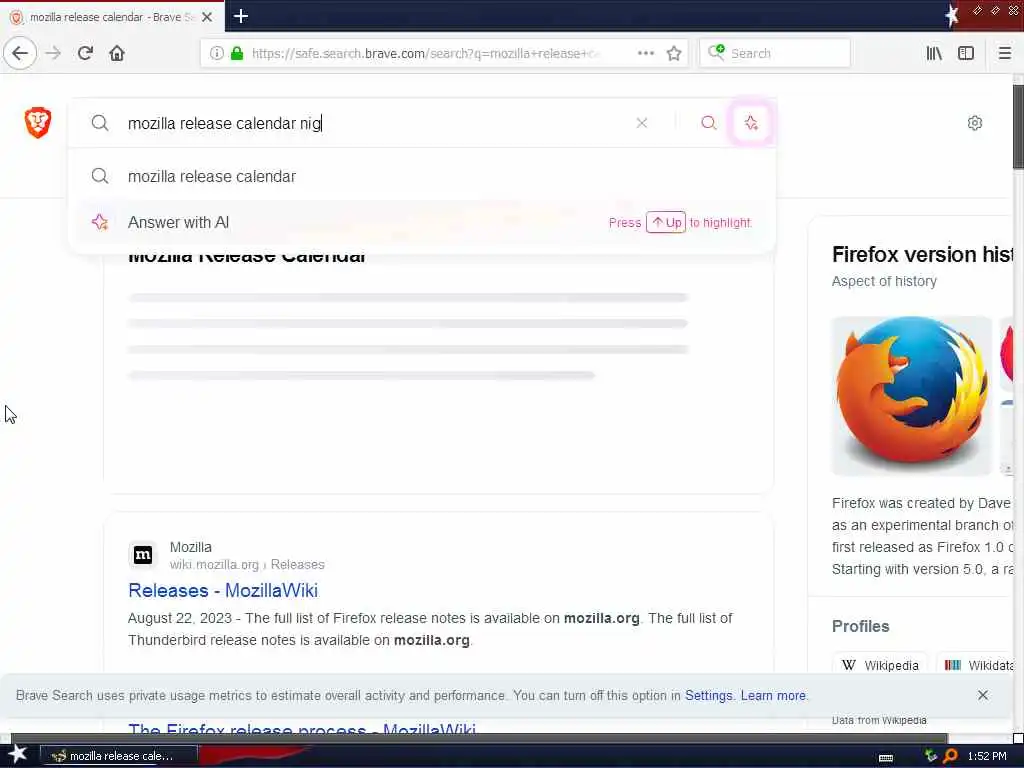Screen dimensions: 1024x768
Task: Select the mozilla release cale... taskbar window
Action: [119, 756]
